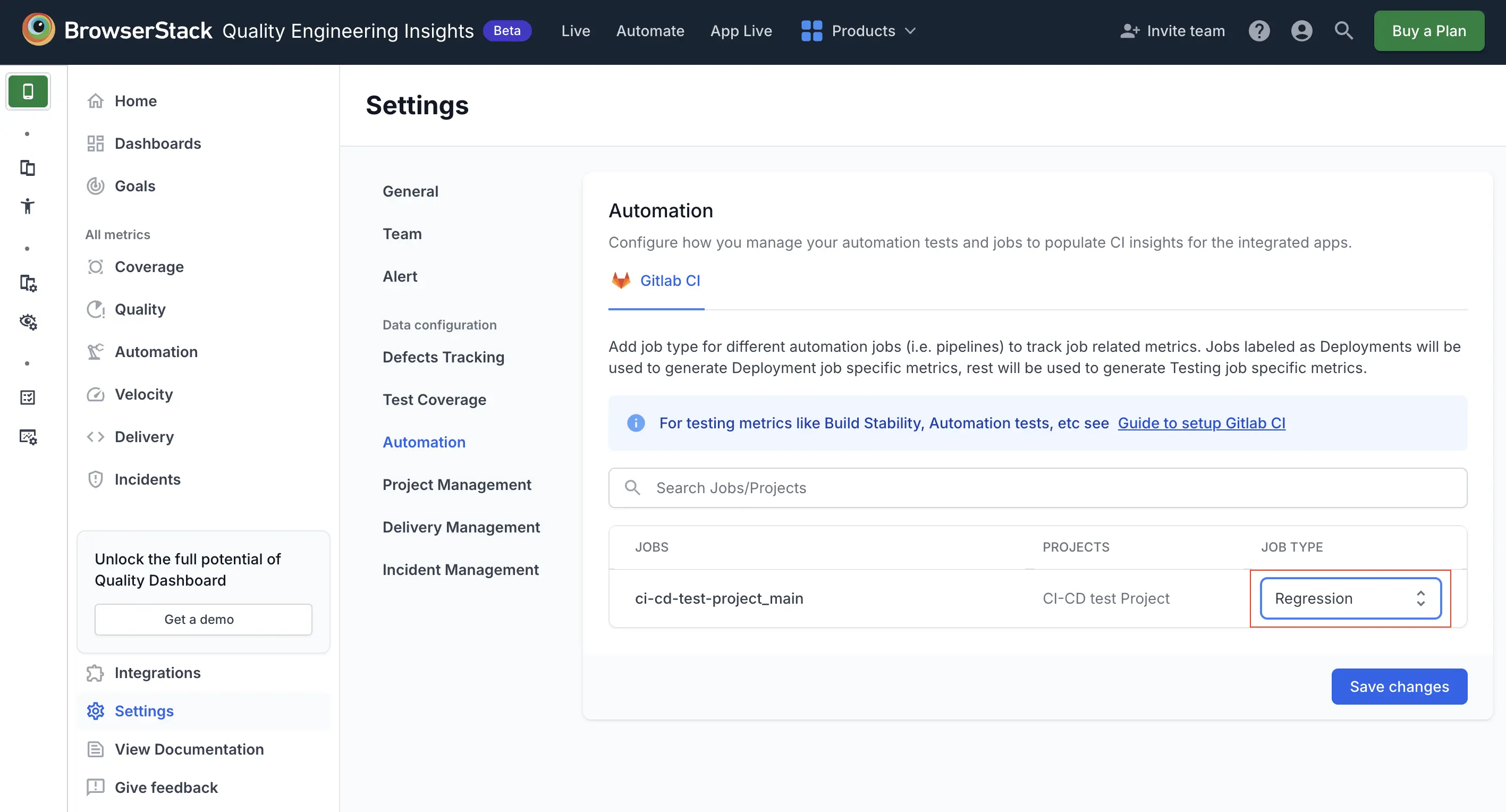Open the Live menu item

tap(576, 31)
